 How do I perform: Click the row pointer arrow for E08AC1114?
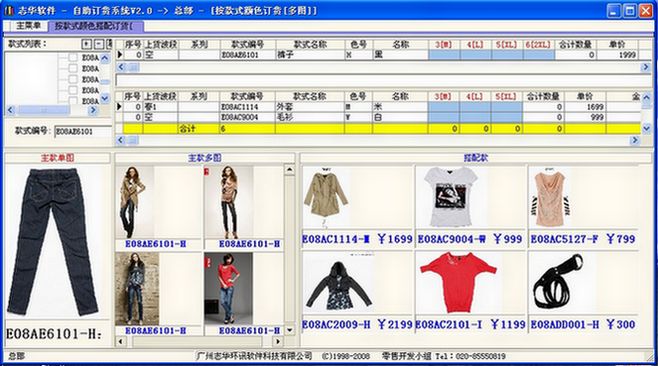[x=119, y=107]
